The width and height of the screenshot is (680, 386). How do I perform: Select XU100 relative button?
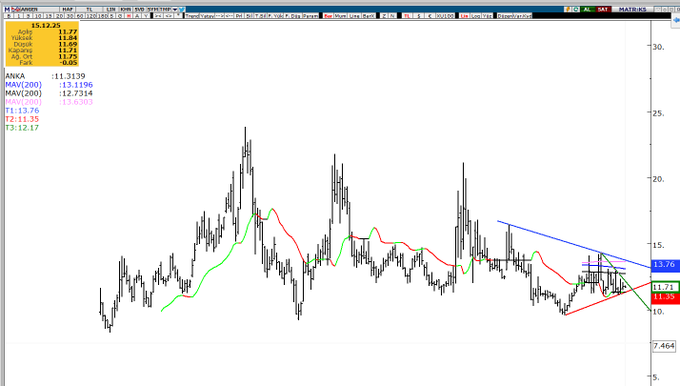[x=445, y=16]
